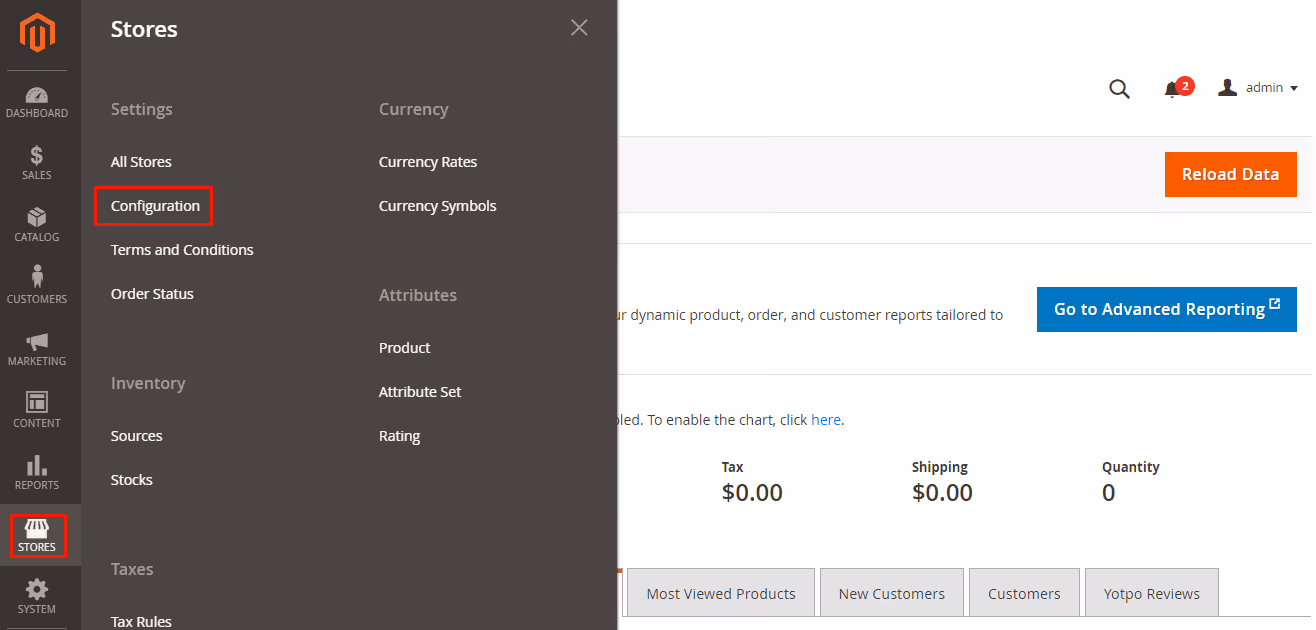This screenshot has width=1316, height=630.
Task: Open the Reports bar chart icon
Action: (x=37, y=466)
